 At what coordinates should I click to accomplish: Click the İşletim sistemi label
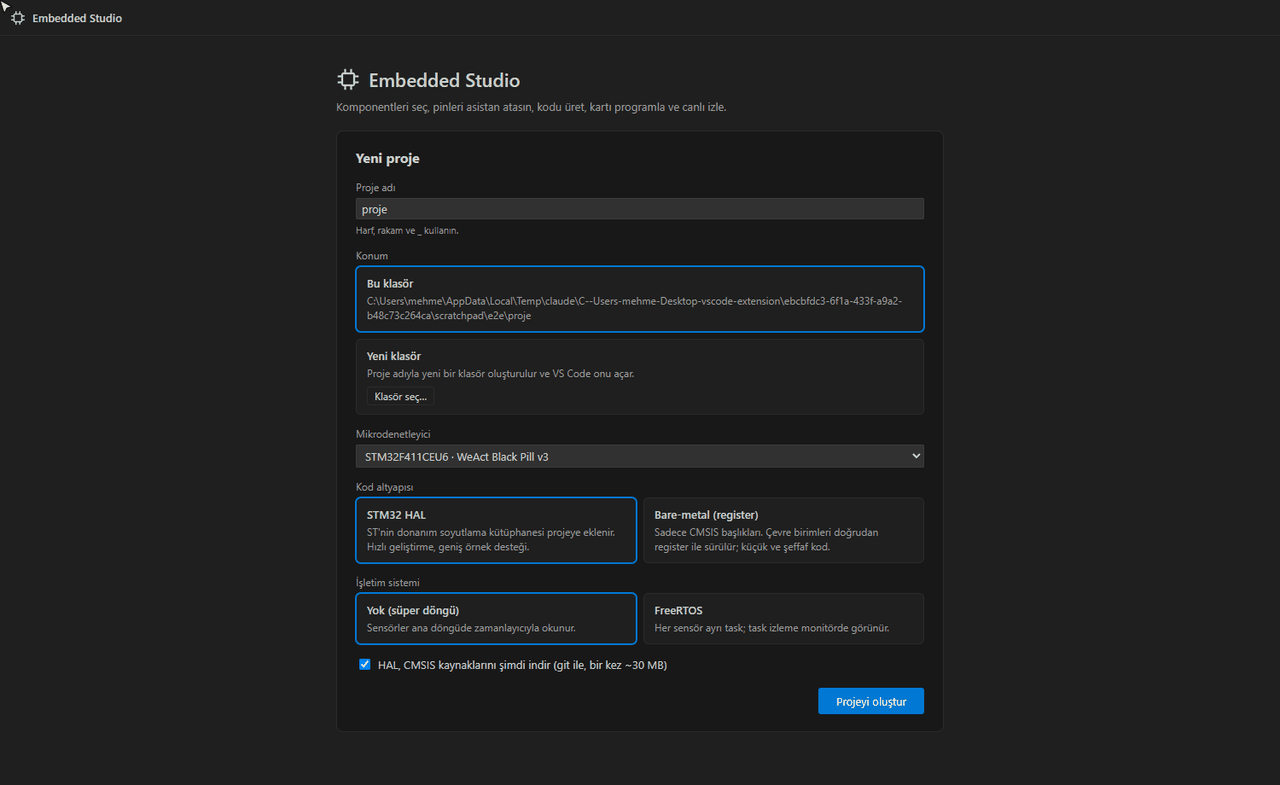[388, 582]
